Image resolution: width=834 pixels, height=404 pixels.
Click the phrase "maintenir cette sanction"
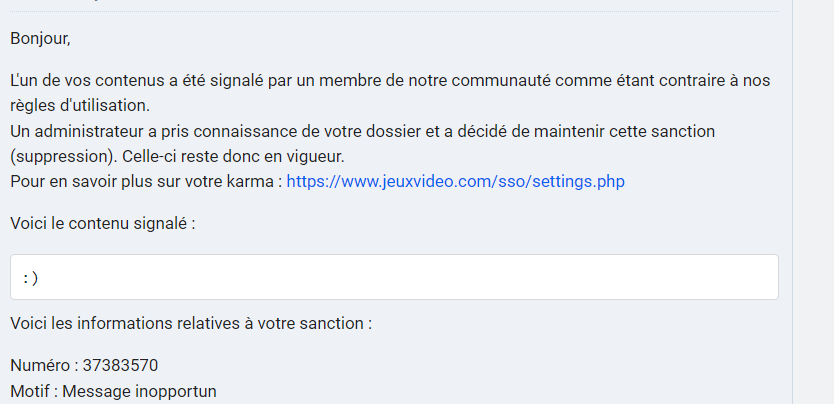(624, 131)
